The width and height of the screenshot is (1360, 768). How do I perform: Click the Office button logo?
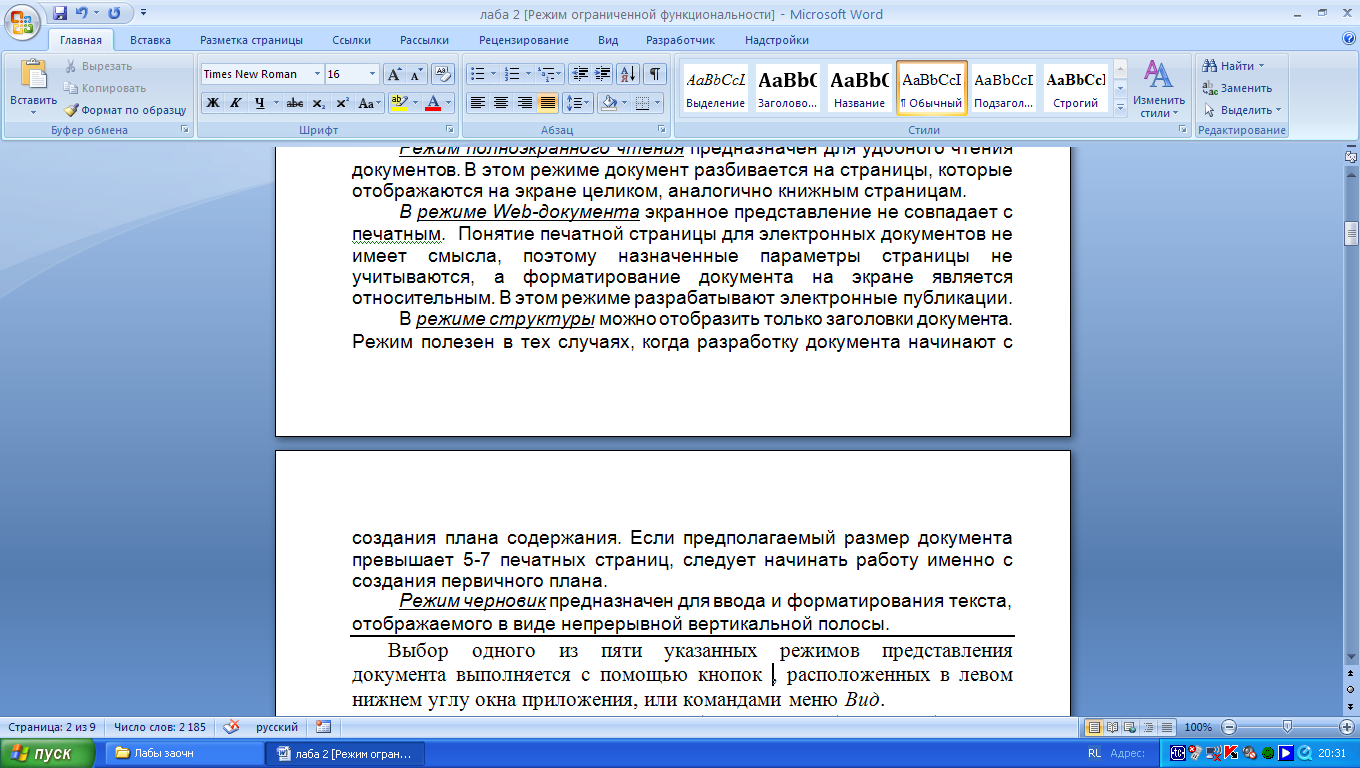point(22,20)
